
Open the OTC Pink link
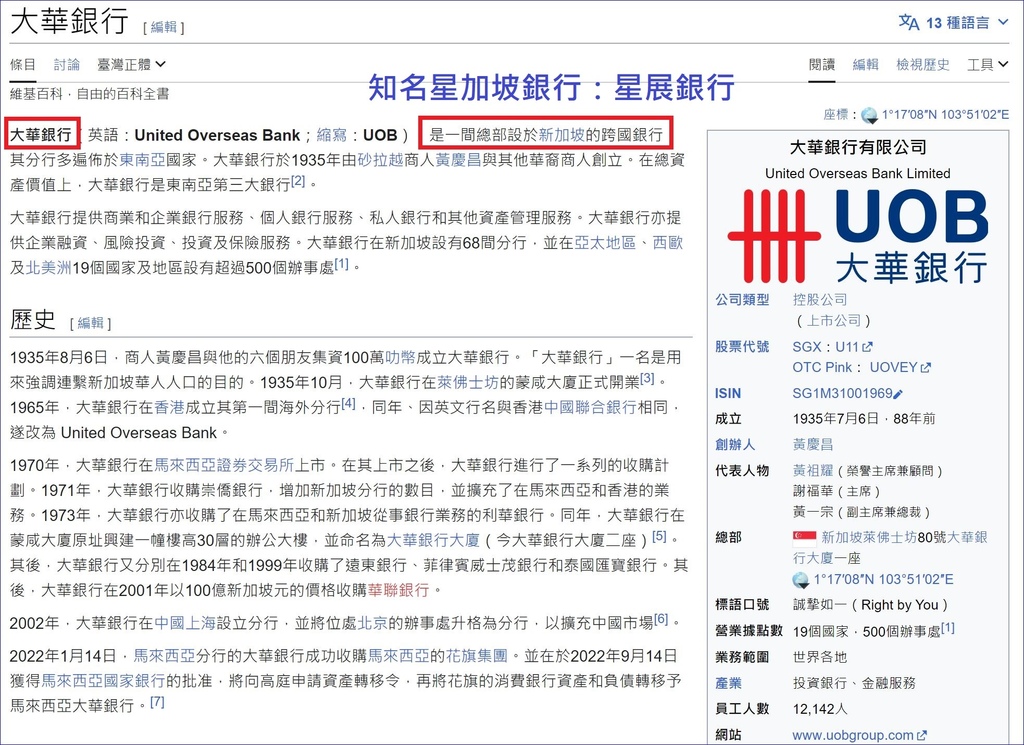[822, 368]
